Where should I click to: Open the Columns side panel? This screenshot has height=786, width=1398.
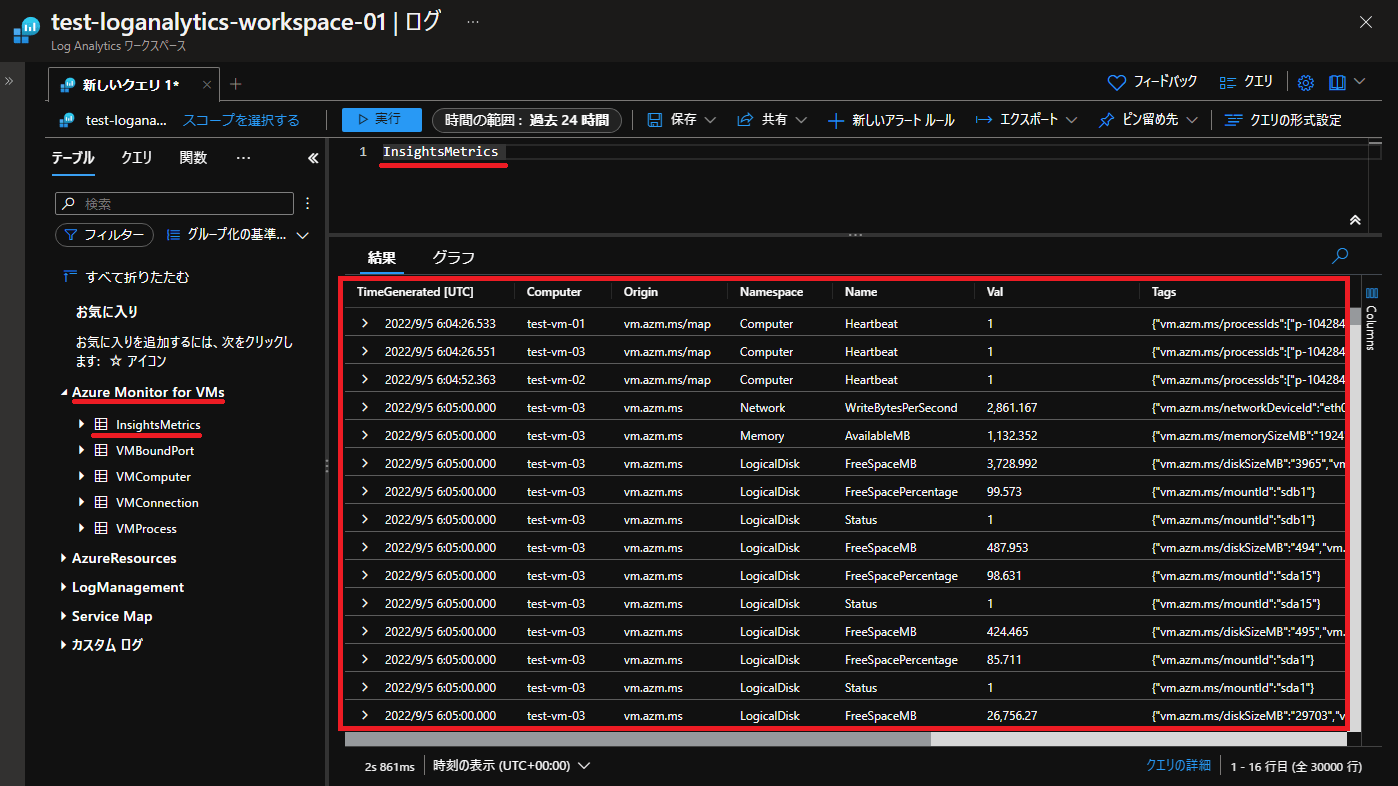click(x=1371, y=317)
